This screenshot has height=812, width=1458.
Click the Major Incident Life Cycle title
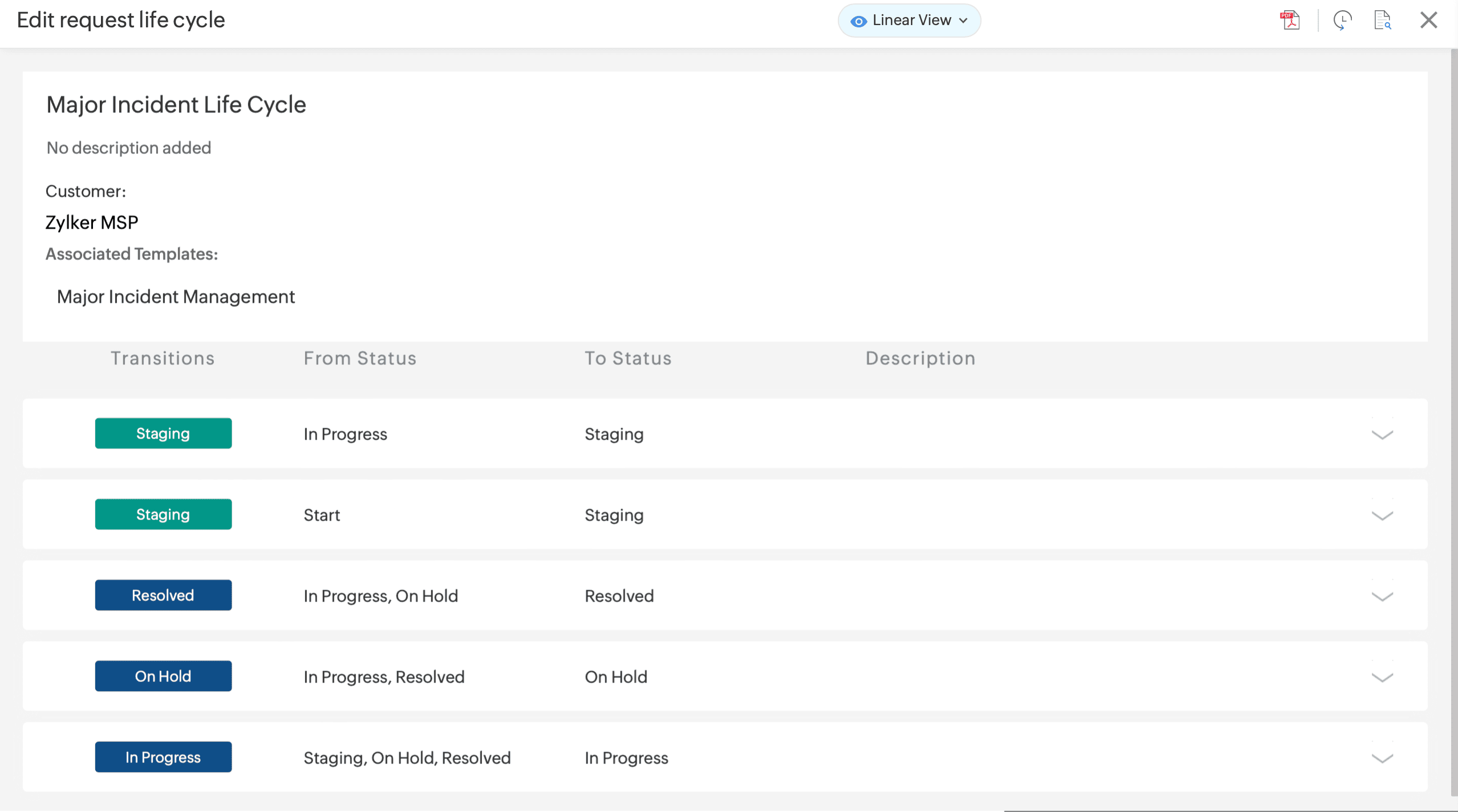(x=176, y=105)
